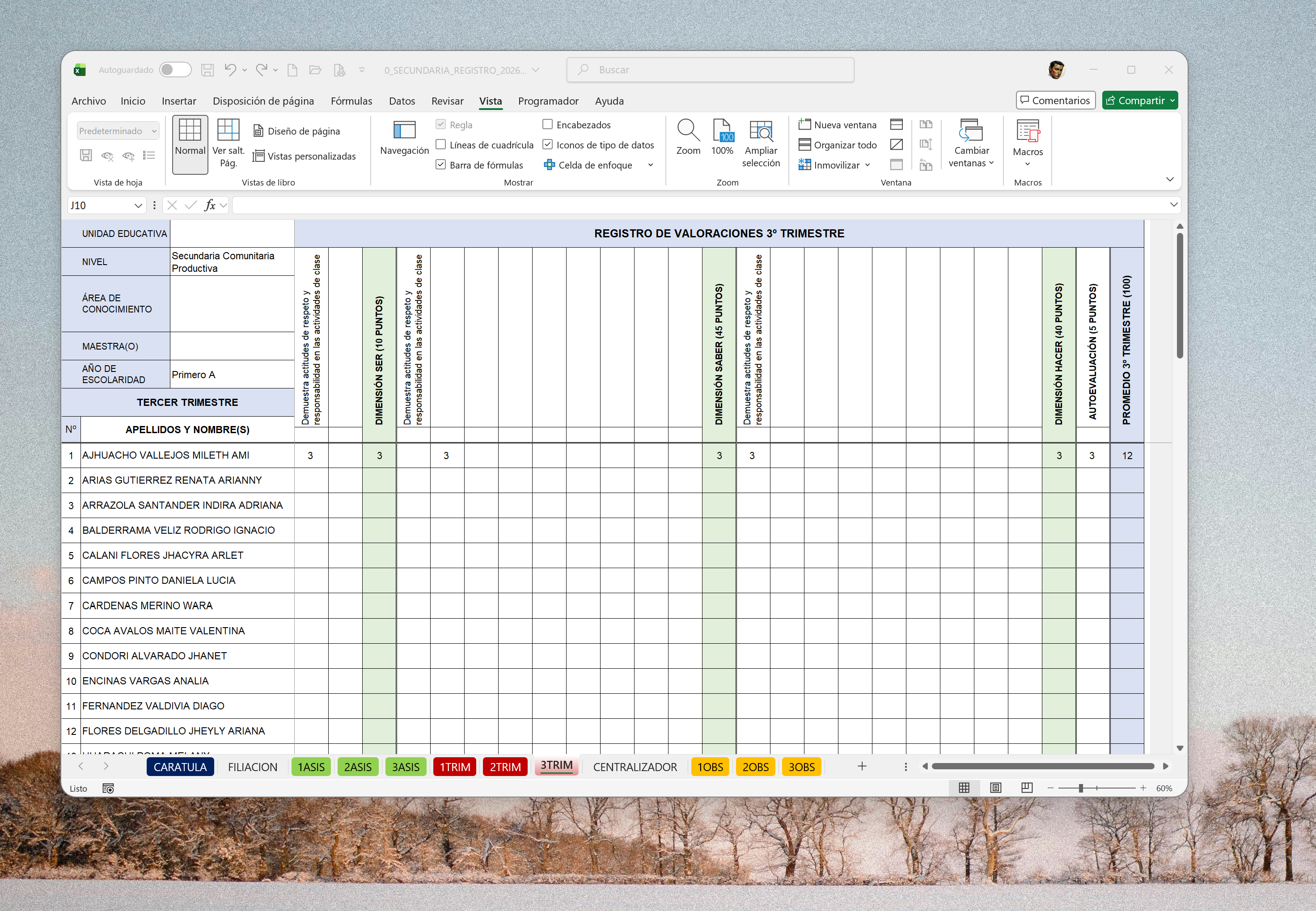Check the Encabezados checkbox

[x=547, y=124]
